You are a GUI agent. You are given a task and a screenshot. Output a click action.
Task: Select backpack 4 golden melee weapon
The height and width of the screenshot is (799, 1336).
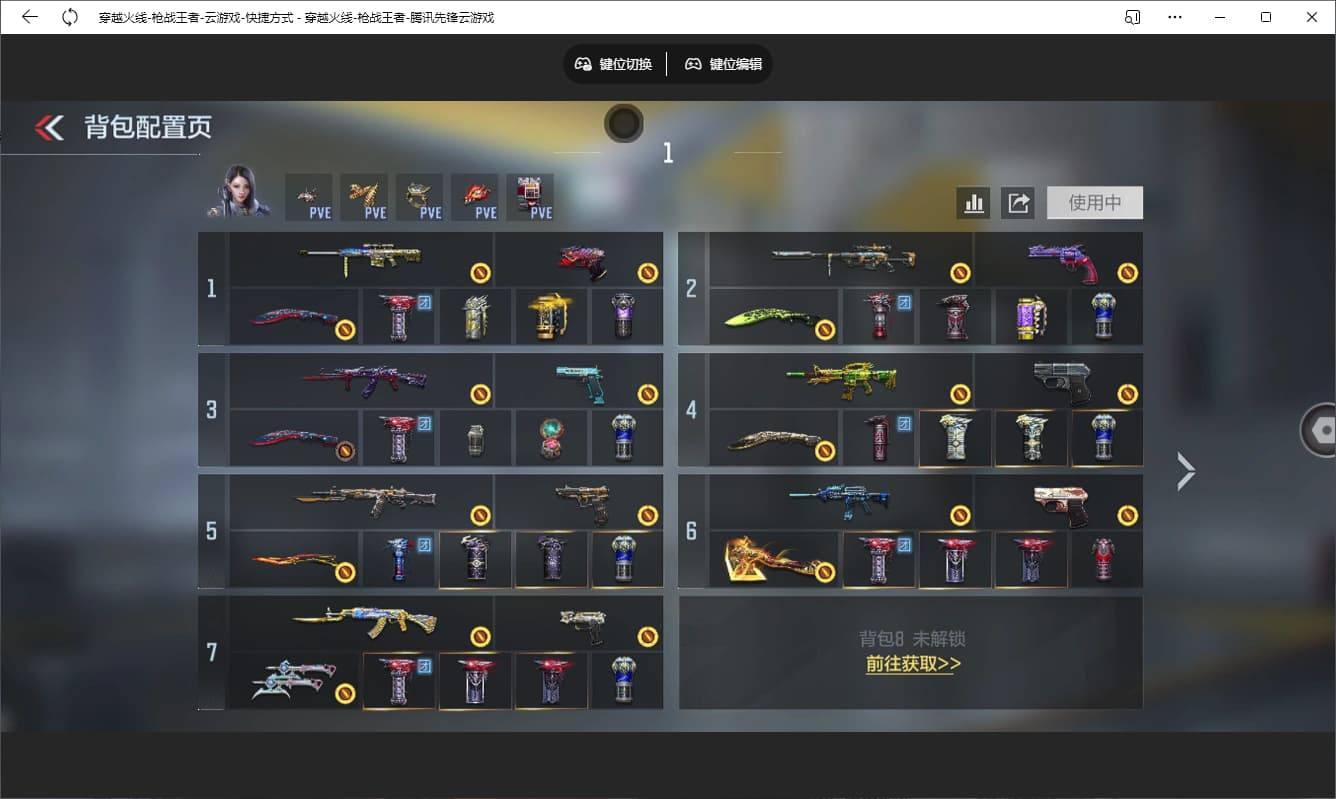coord(774,439)
